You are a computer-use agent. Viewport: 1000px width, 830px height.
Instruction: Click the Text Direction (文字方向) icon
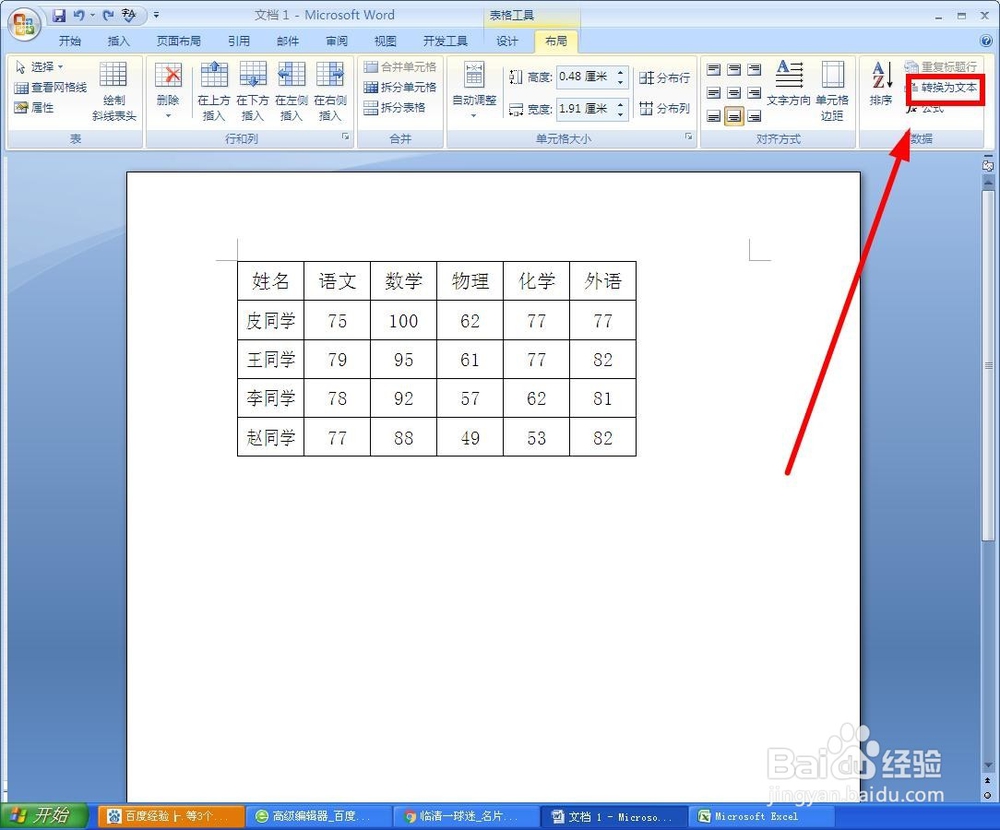click(x=789, y=74)
